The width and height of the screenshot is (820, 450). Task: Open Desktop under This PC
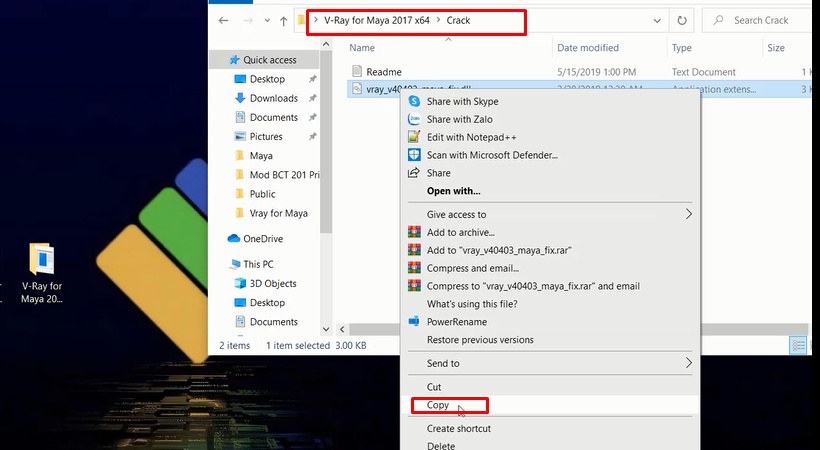(x=267, y=302)
